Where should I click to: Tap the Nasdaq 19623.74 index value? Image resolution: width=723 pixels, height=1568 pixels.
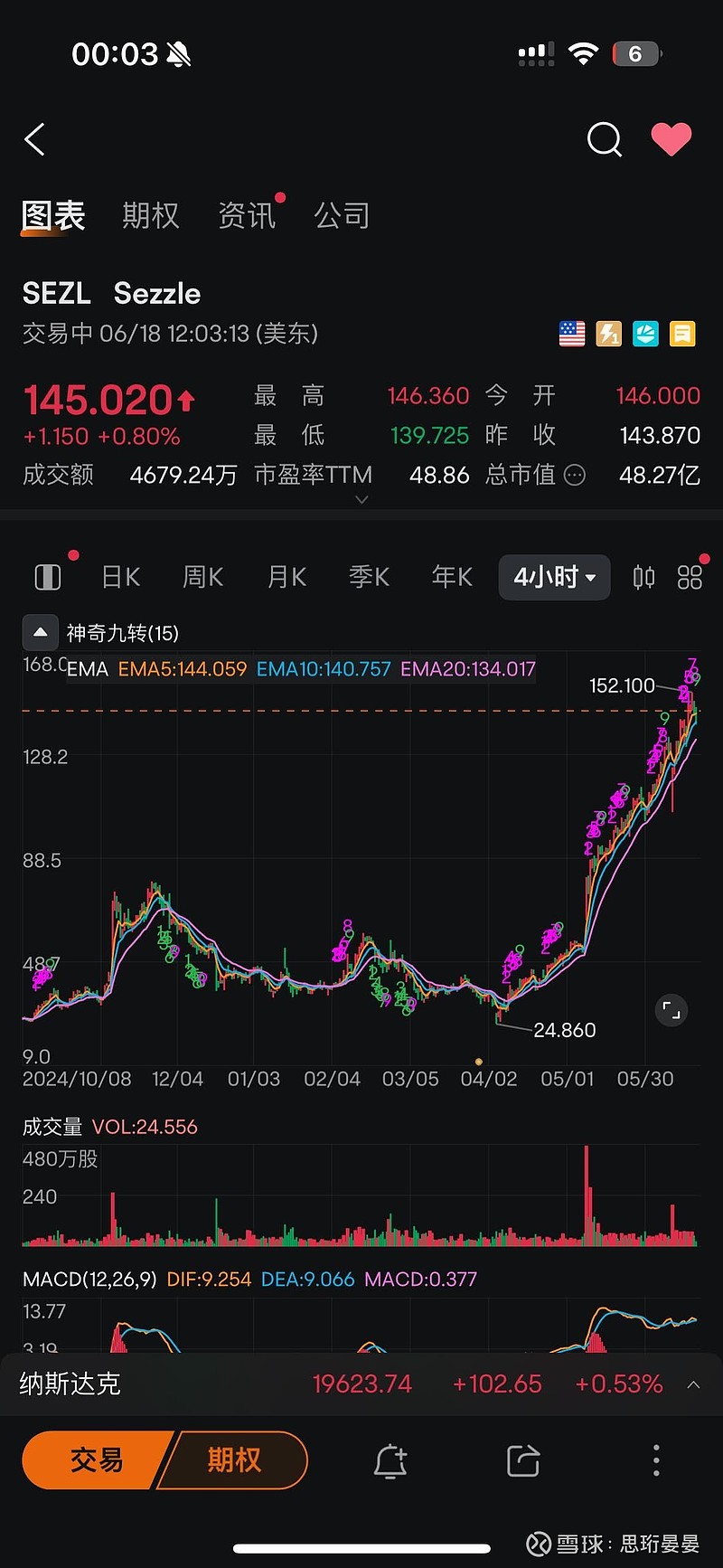click(x=361, y=1384)
